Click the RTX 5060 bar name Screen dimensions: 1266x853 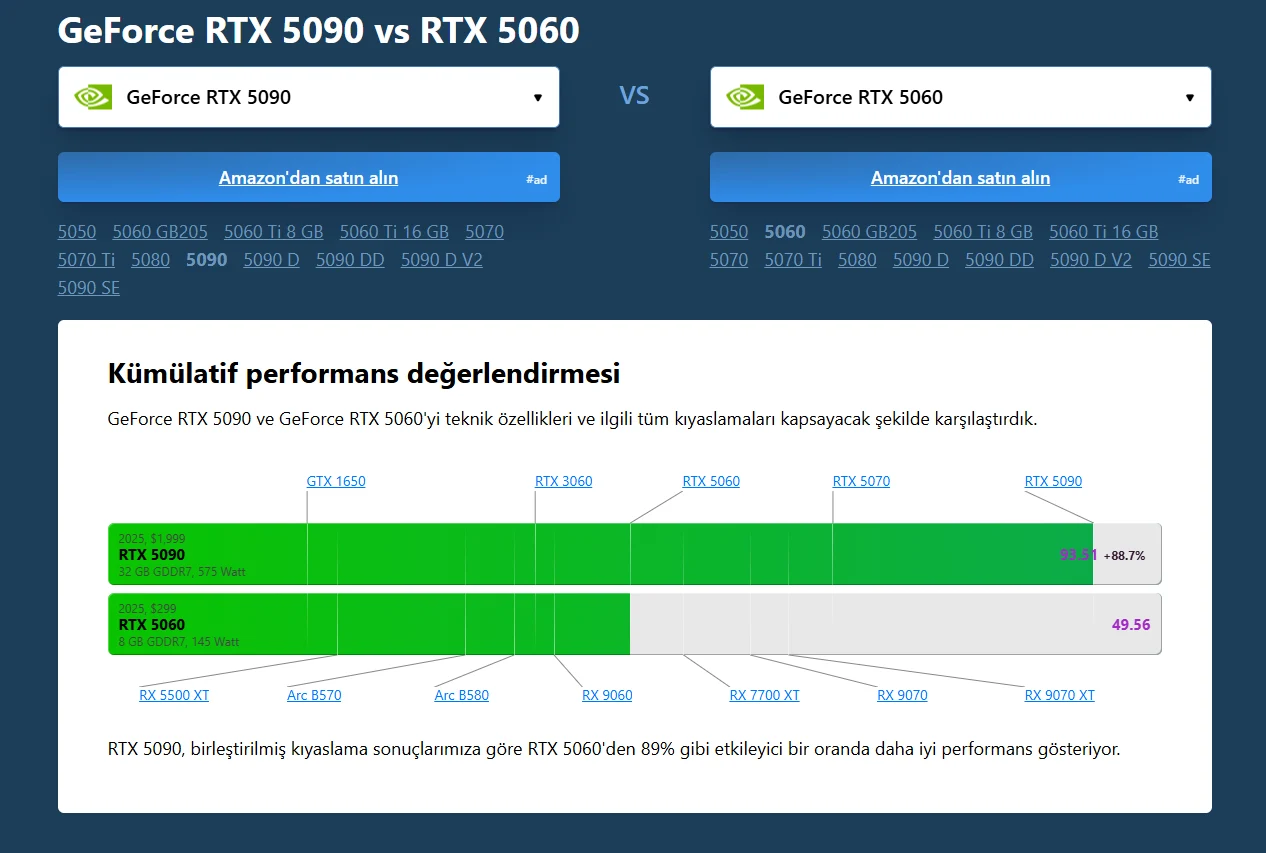click(x=152, y=625)
